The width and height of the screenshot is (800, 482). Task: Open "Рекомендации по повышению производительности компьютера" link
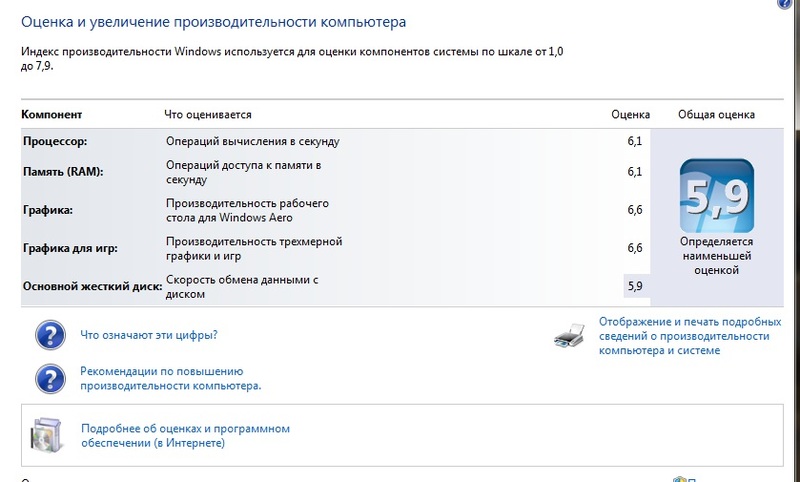[x=171, y=378]
